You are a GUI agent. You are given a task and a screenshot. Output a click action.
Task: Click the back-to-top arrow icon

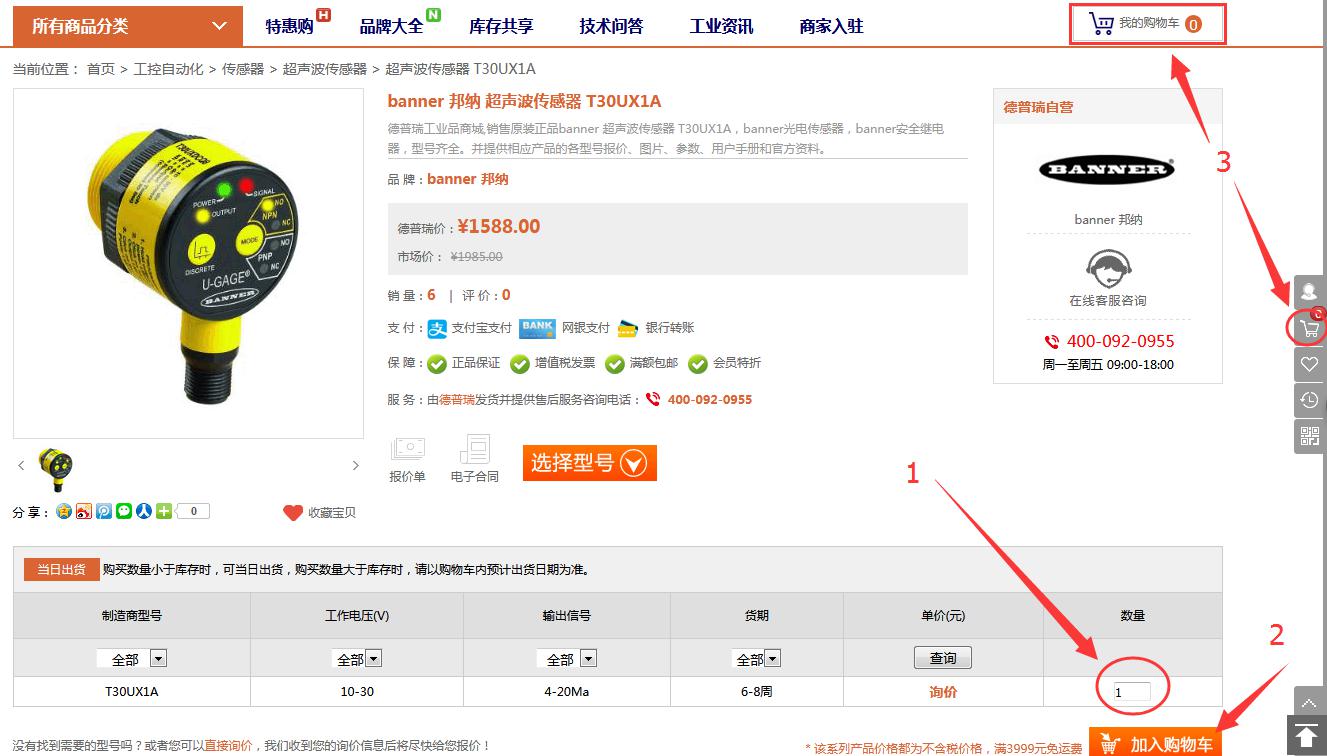point(1309,736)
